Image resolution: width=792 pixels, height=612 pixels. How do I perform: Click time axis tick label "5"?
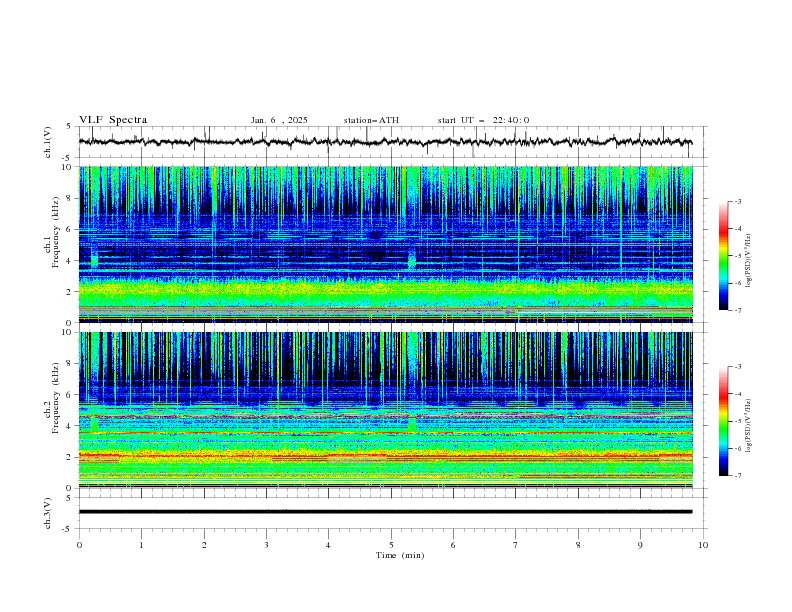(391, 545)
